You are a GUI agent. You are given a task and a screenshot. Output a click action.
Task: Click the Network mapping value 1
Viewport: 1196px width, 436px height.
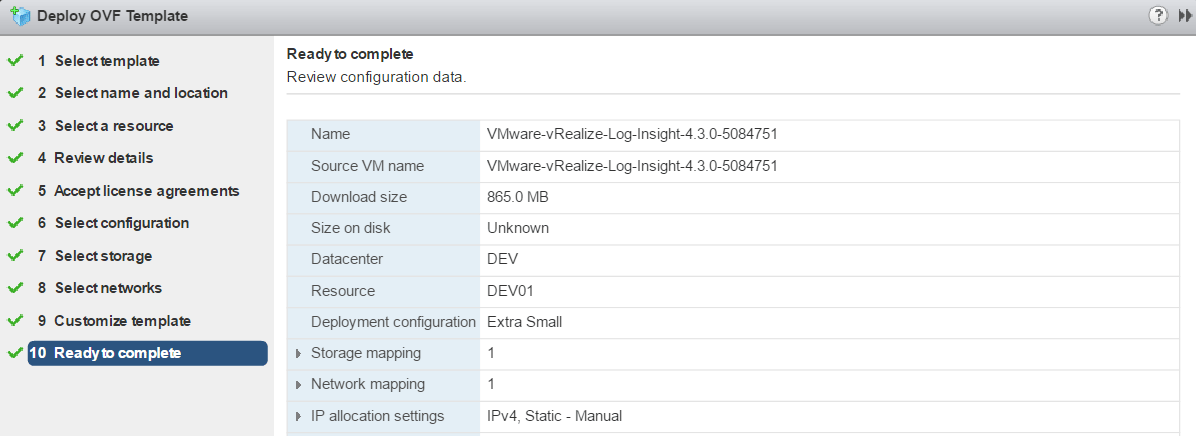click(x=490, y=385)
